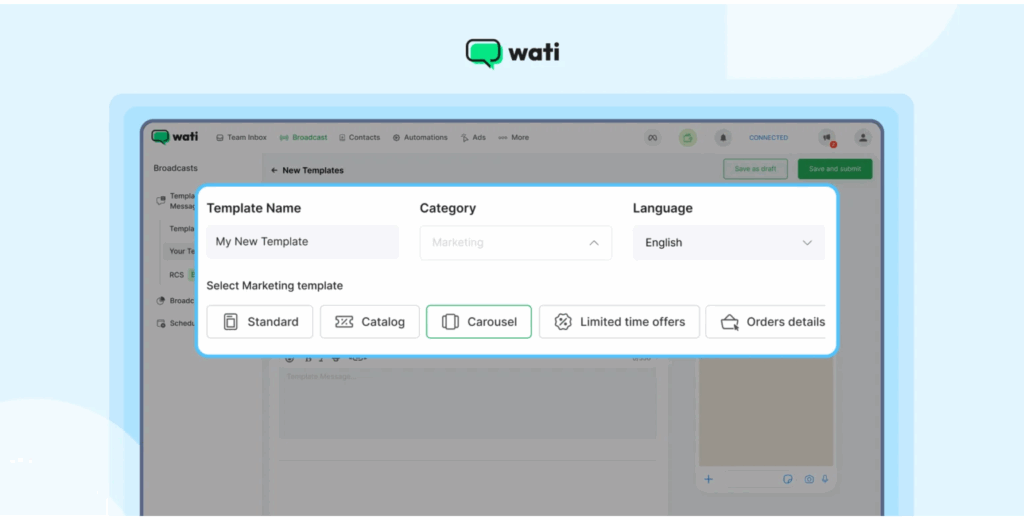Click the Template Message text area
Viewport: 1024px width, 520px height.
[x=468, y=402]
